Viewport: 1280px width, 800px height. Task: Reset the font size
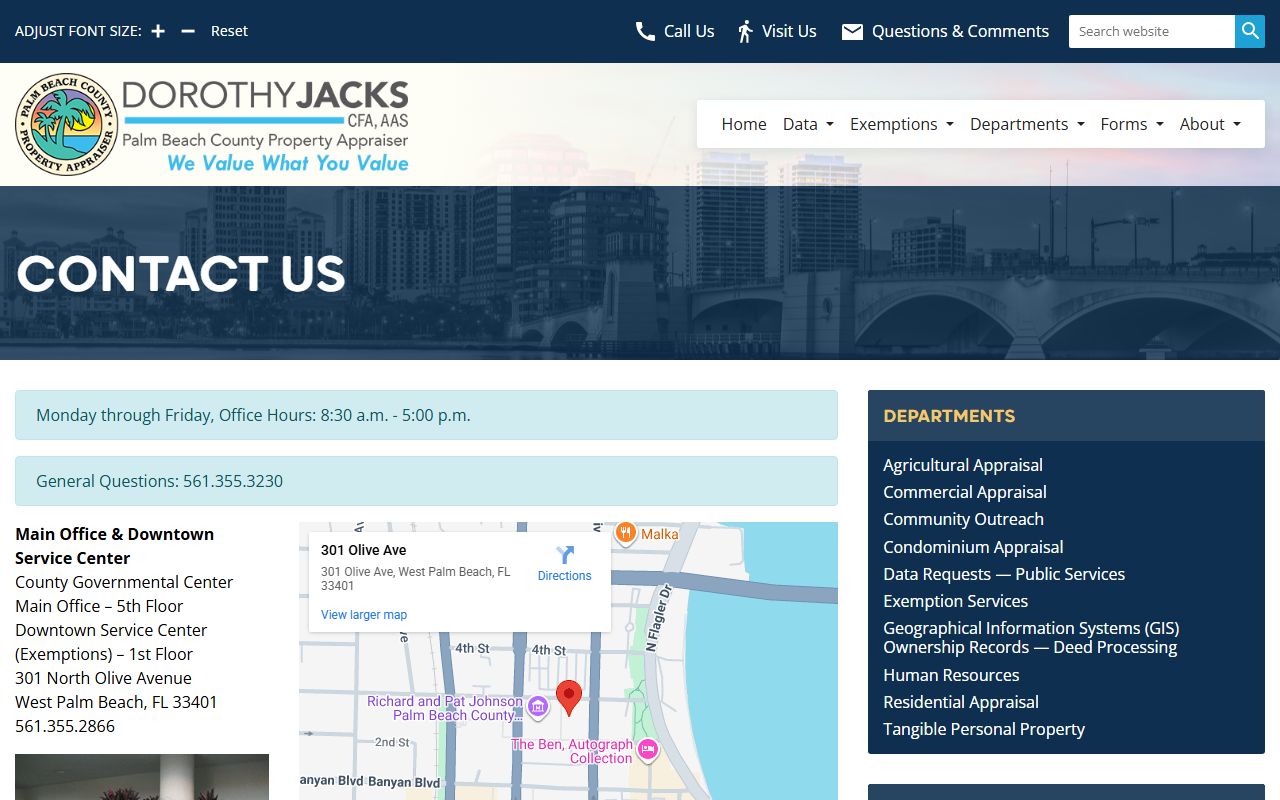229,31
